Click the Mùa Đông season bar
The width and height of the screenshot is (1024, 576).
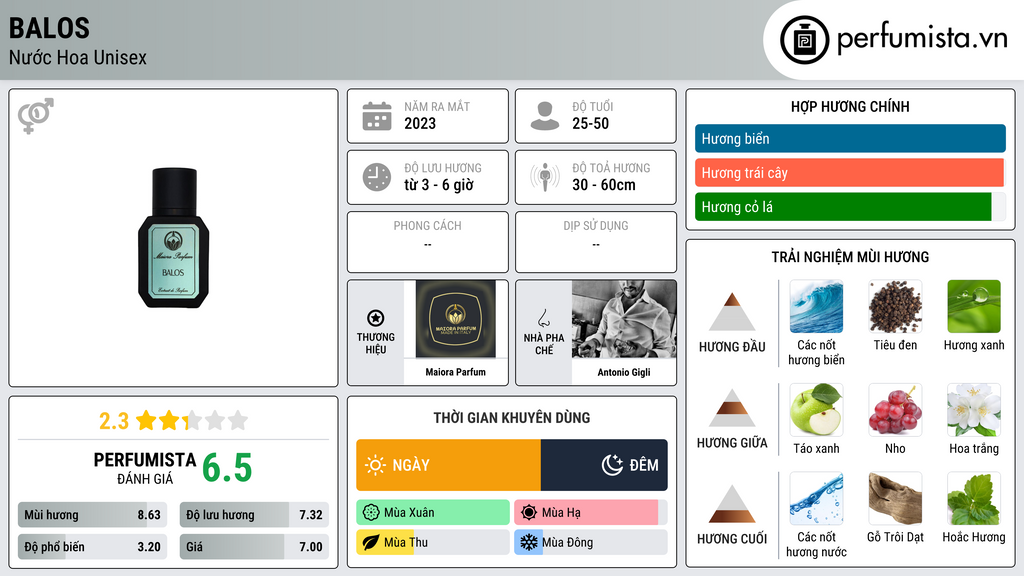pos(591,542)
